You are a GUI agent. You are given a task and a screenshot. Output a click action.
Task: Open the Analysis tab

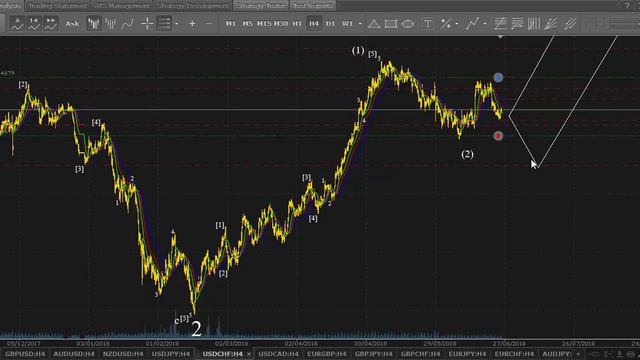click(x=11, y=5)
